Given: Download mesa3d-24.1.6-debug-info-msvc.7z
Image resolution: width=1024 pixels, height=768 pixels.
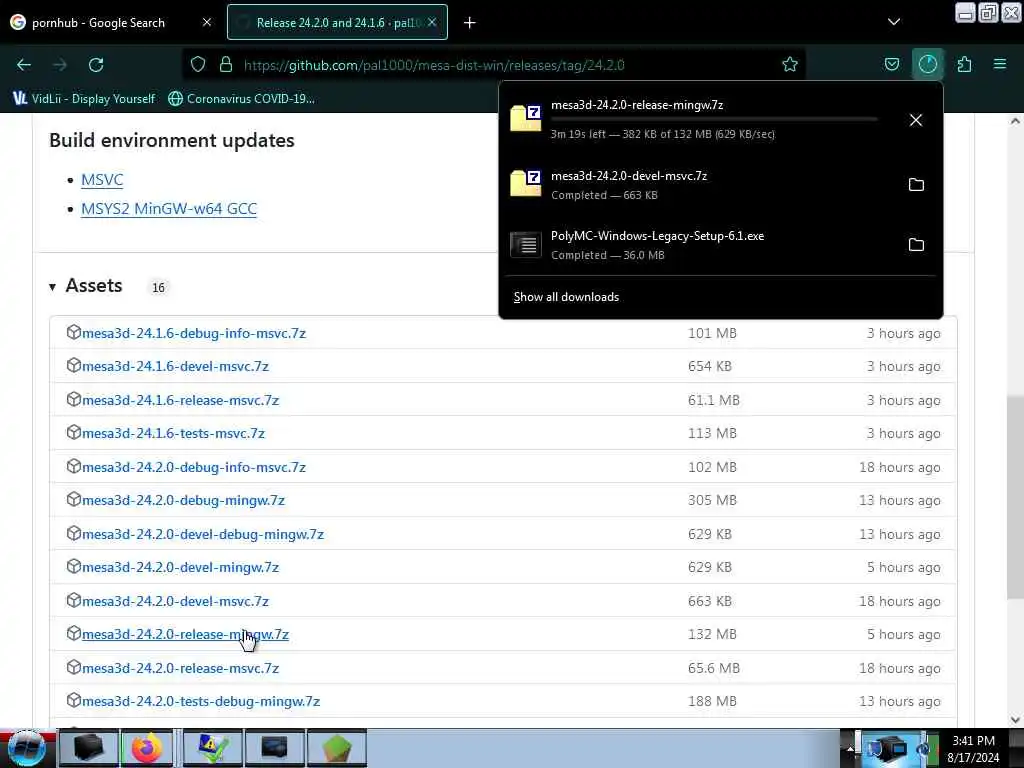Looking at the screenshot, I should tap(194, 333).
